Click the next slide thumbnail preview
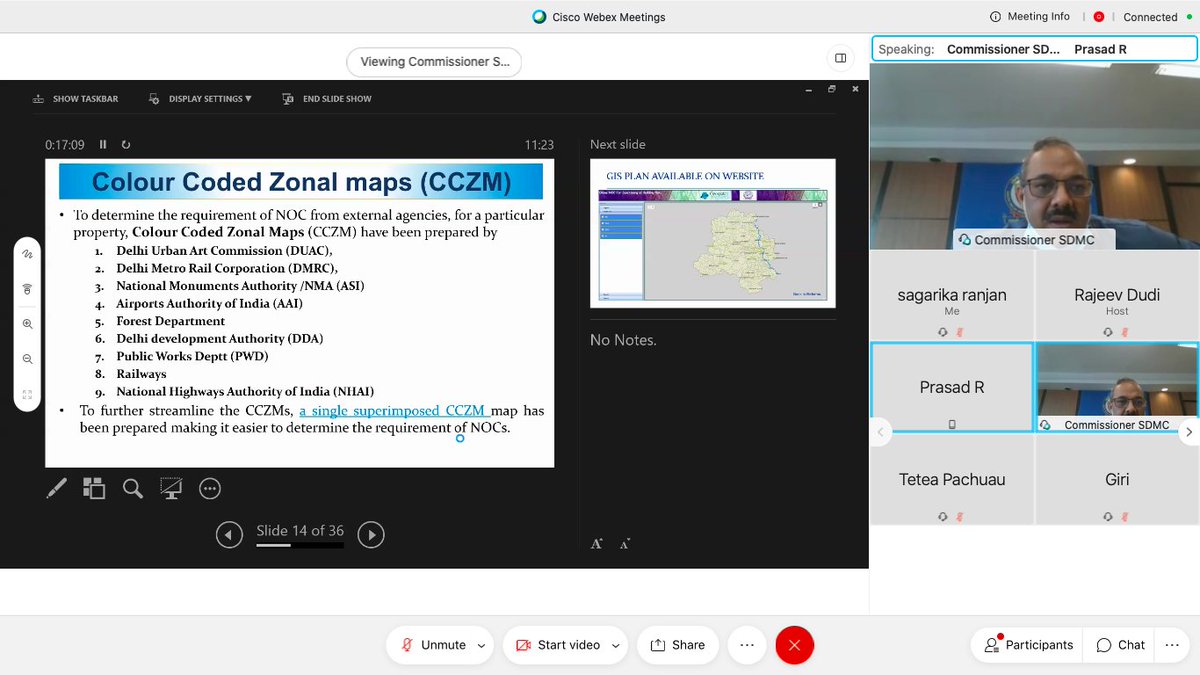The width and height of the screenshot is (1200, 675). pos(713,233)
